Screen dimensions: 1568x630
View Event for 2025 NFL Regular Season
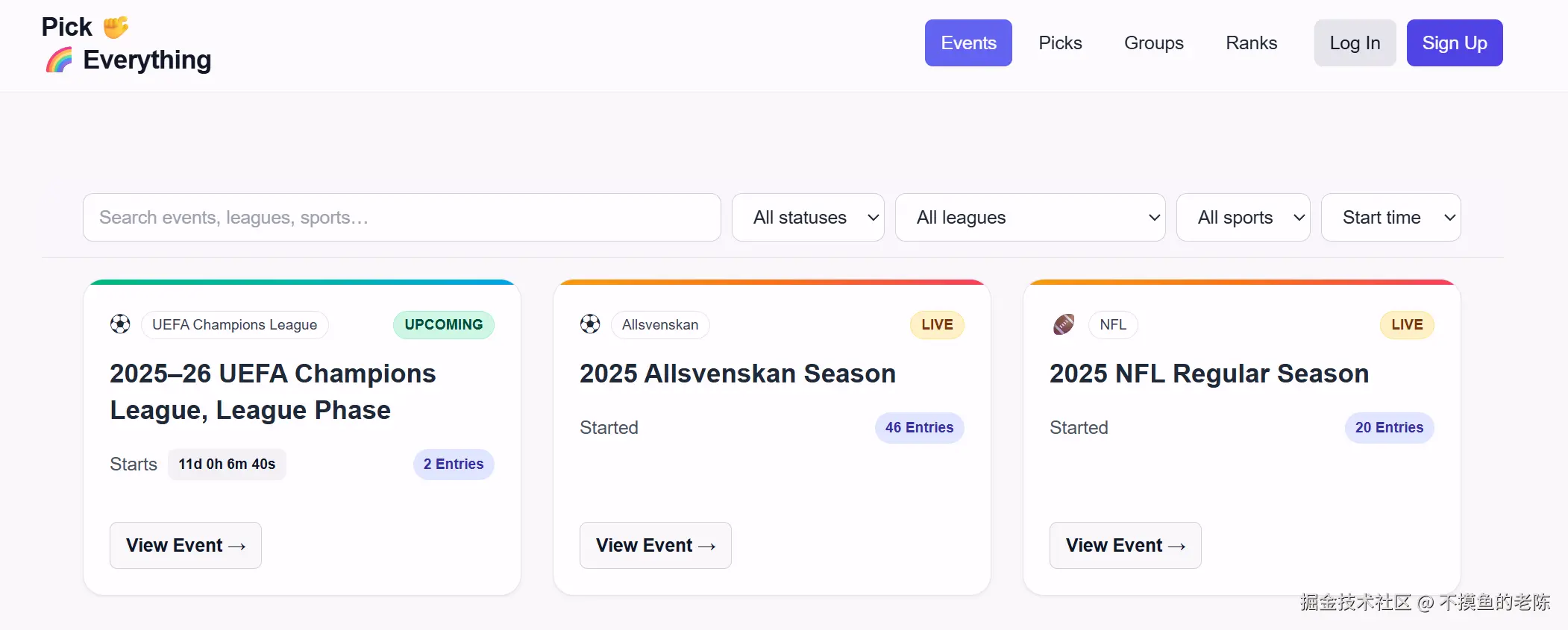(x=1125, y=546)
